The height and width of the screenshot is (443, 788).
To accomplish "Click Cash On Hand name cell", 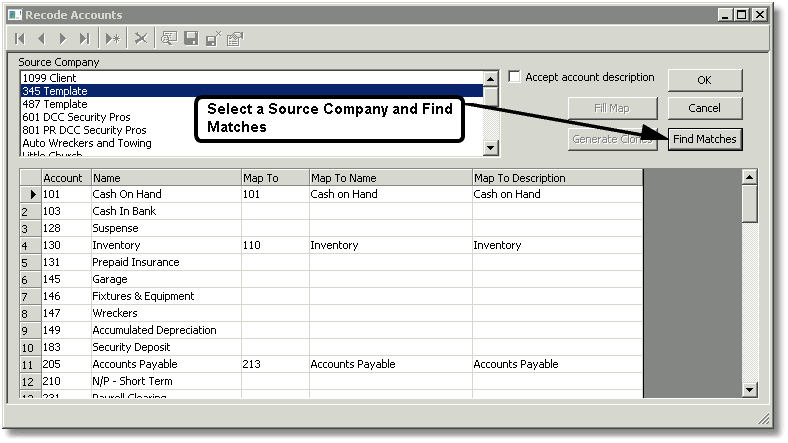I will [x=166, y=194].
